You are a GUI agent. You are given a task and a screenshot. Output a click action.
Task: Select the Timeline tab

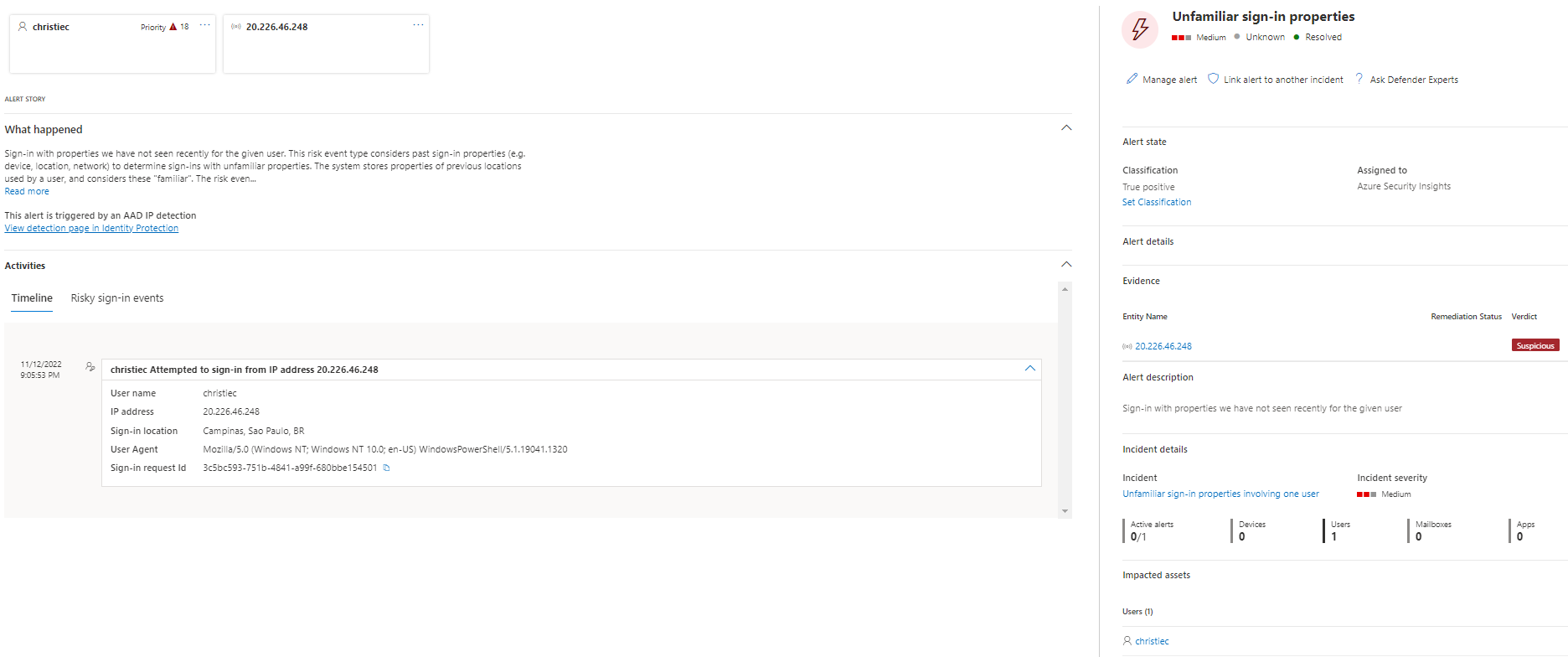coord(32,298)
